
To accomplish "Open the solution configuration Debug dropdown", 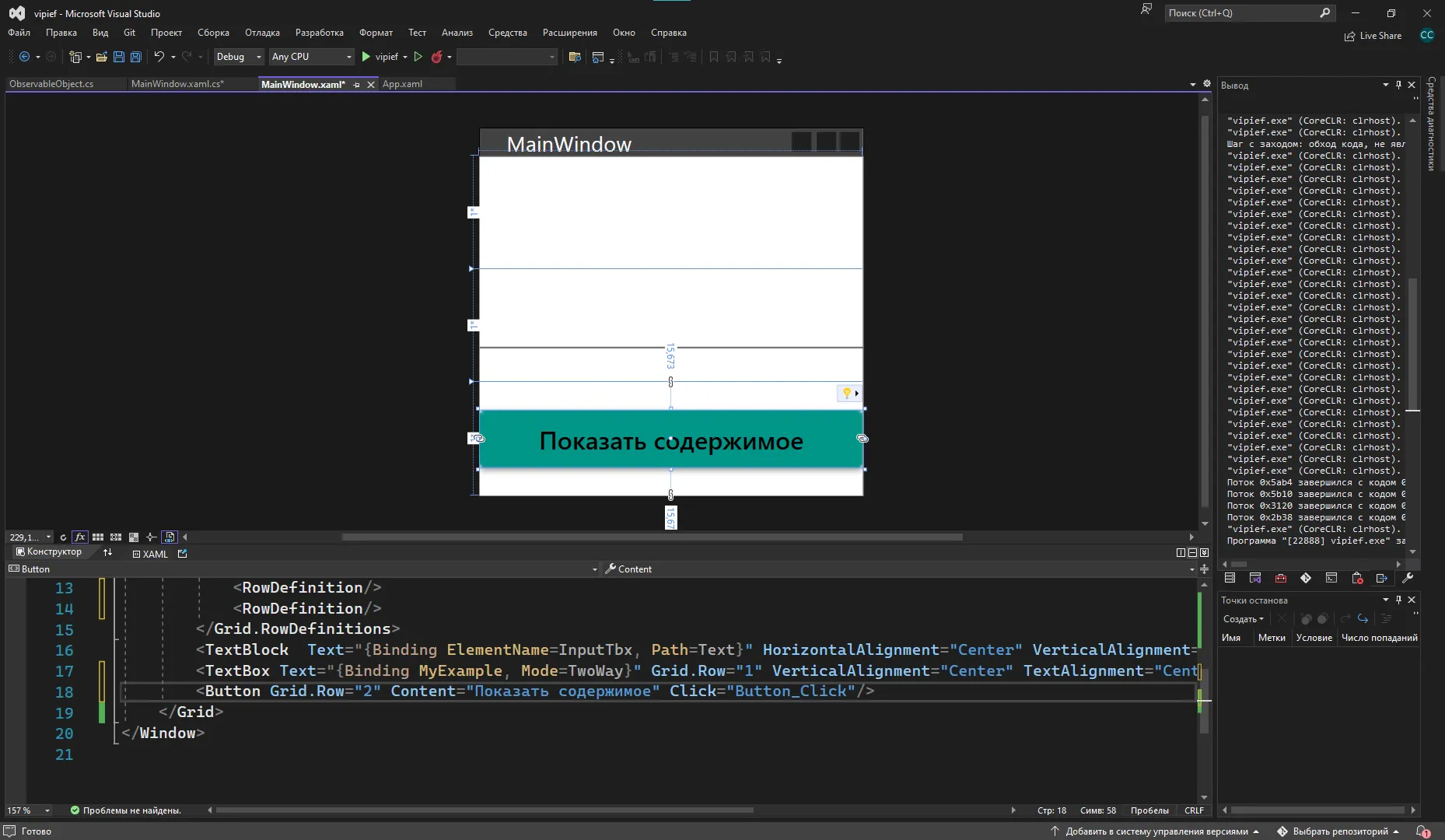I will click(238, 57).
